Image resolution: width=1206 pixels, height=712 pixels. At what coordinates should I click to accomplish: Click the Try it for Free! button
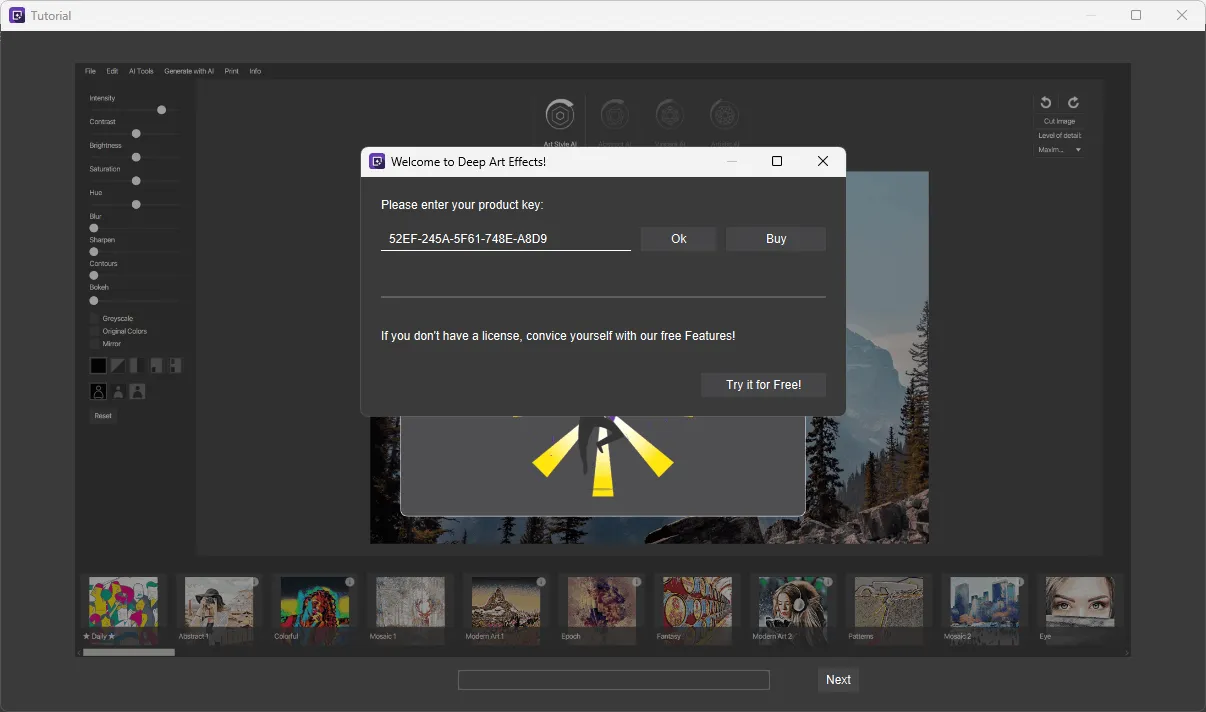coord(763,385)
